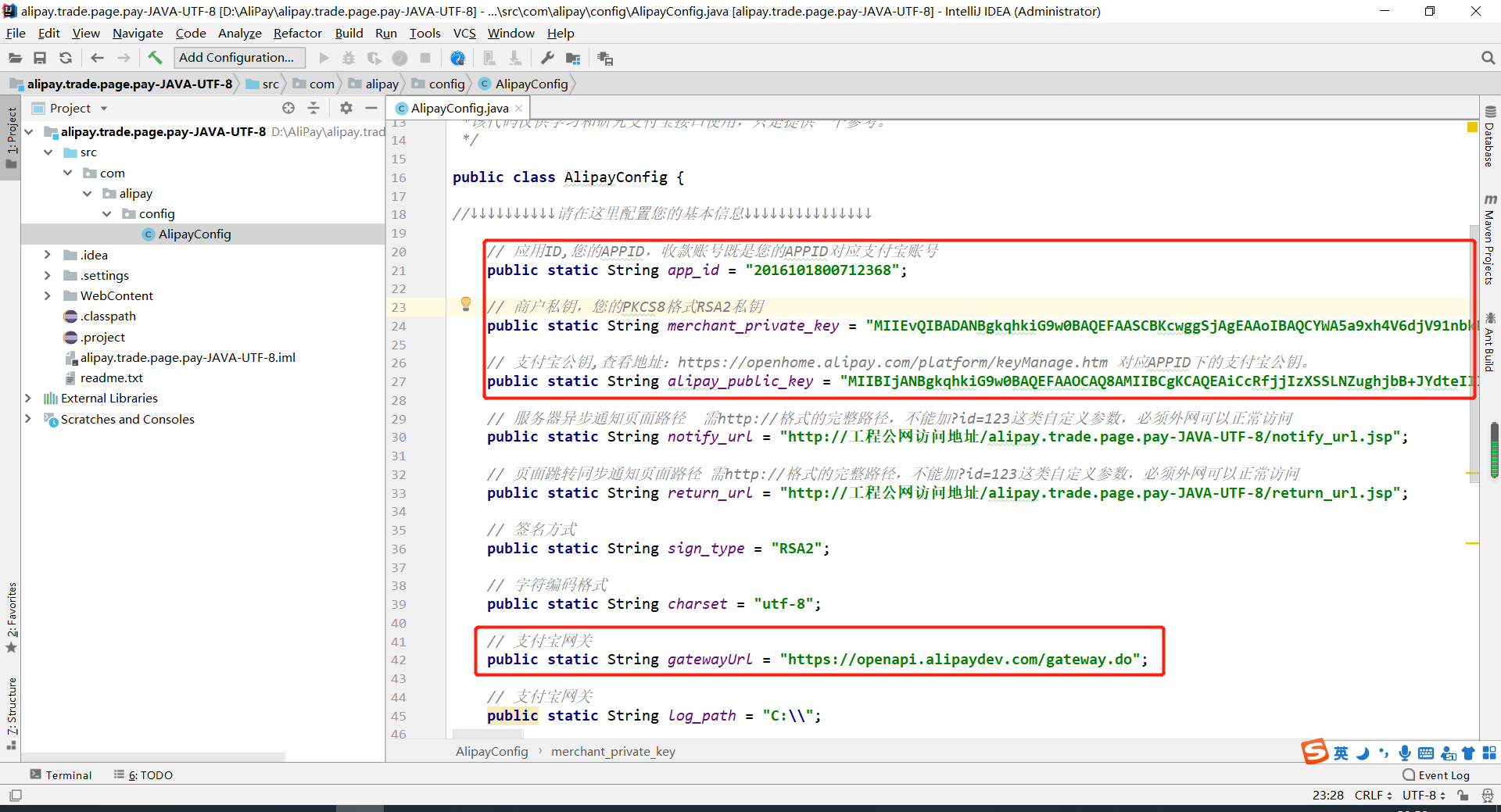Open the CRLF line separator dropdown

(x=1373, y=795)
